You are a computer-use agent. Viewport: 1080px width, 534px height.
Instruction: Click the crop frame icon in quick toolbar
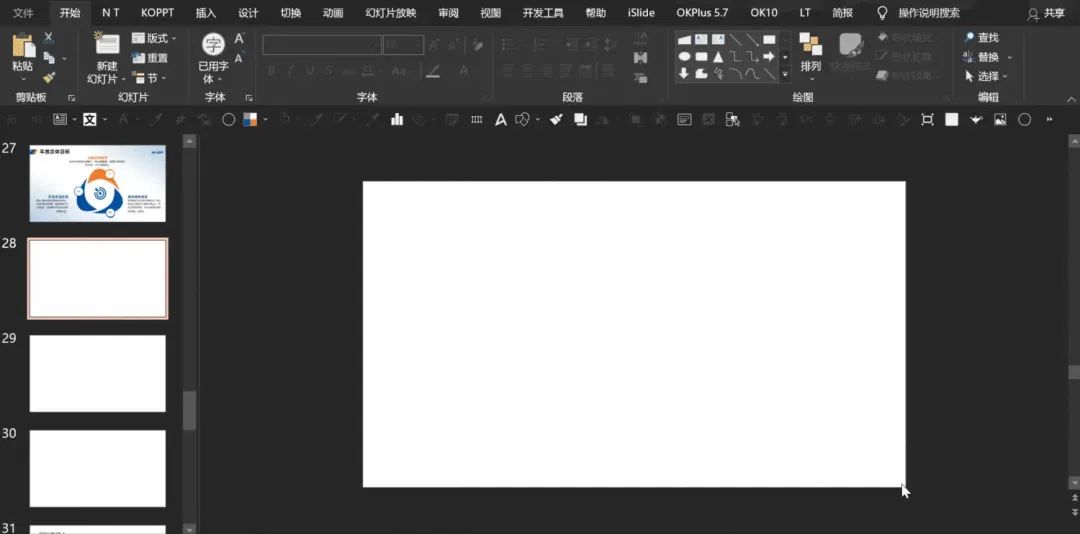click(928, 120)
